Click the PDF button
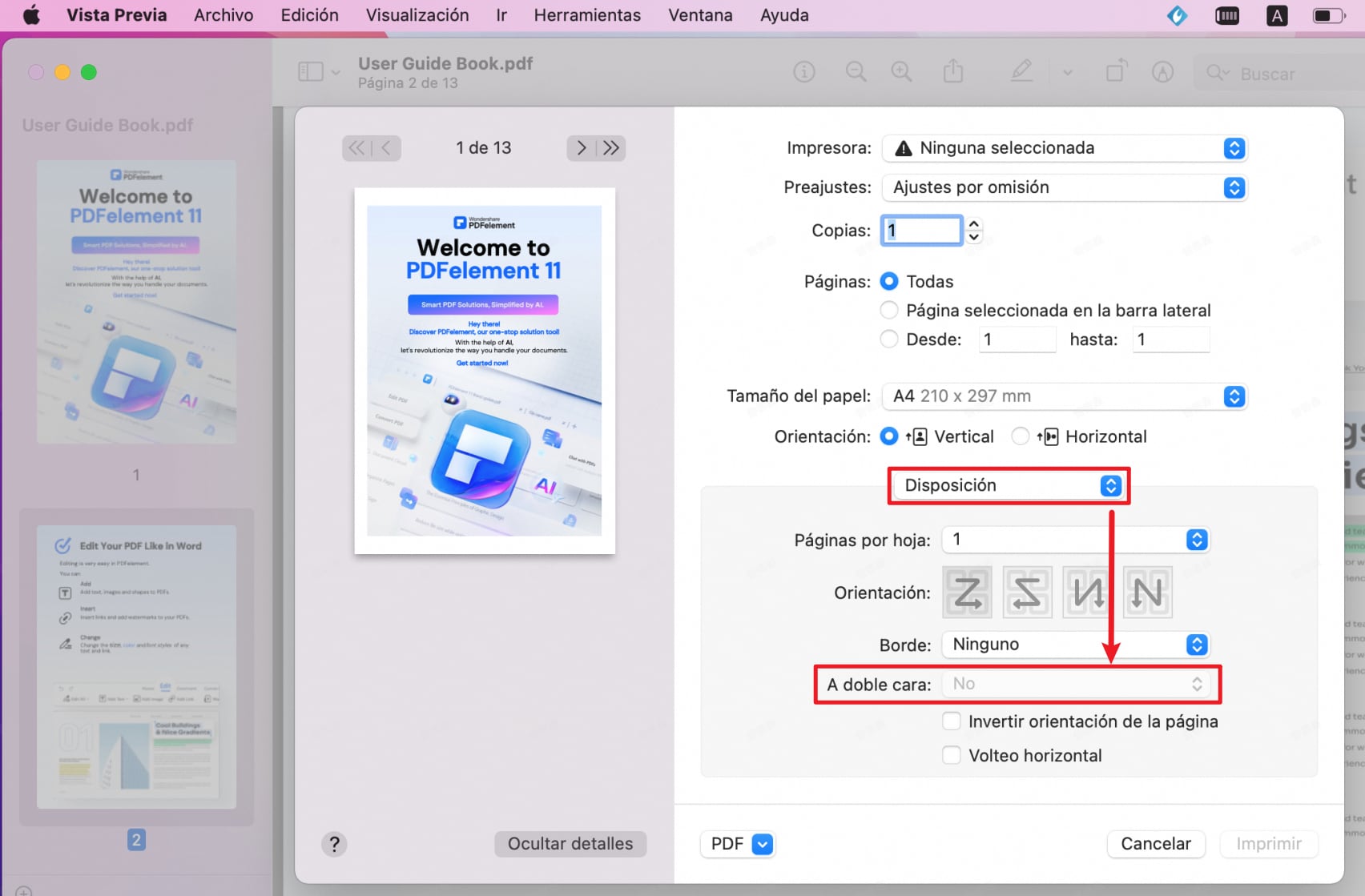 point(738,844)
